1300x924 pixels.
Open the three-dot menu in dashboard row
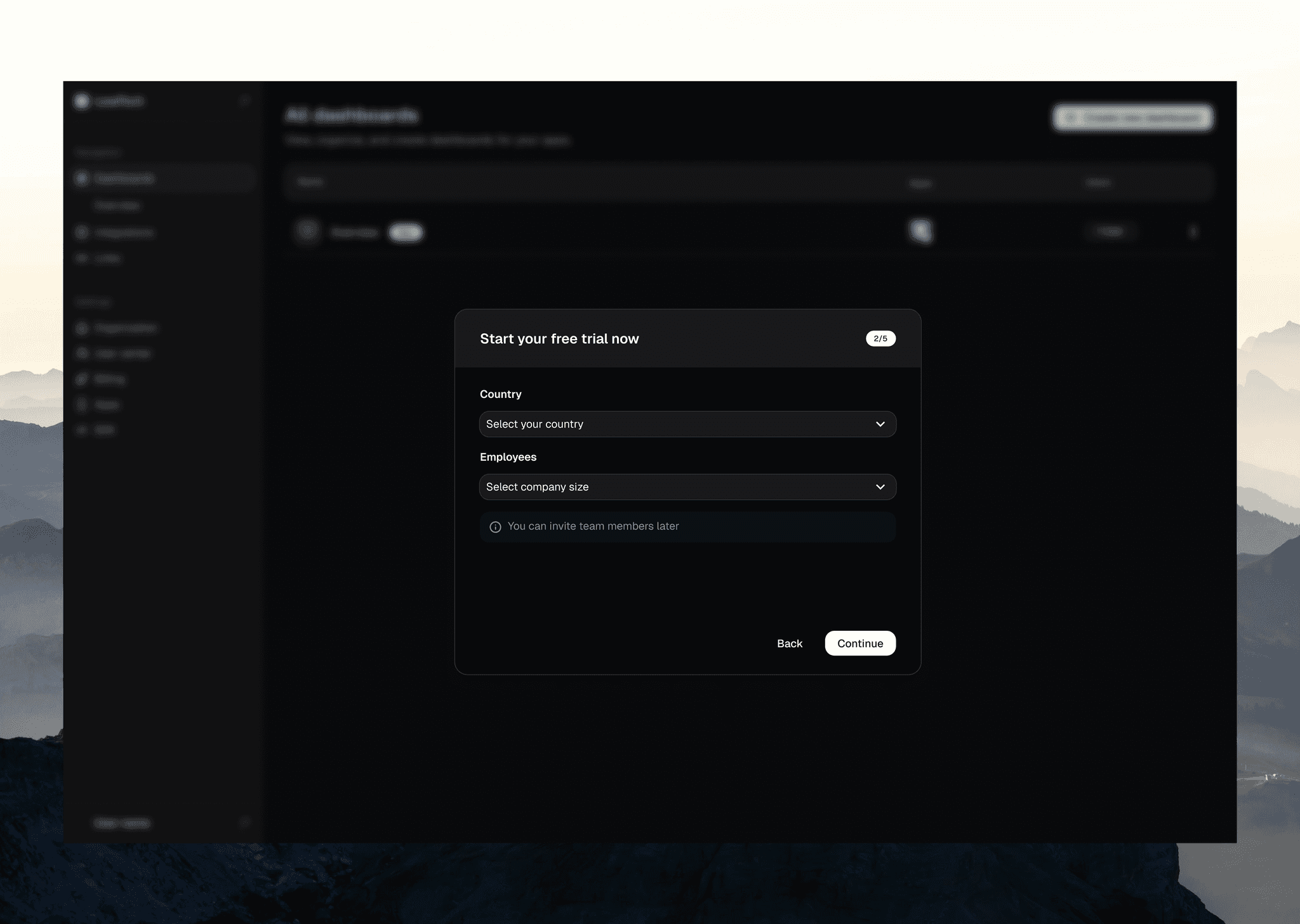pyautogui.click(x=1193, y=232)
